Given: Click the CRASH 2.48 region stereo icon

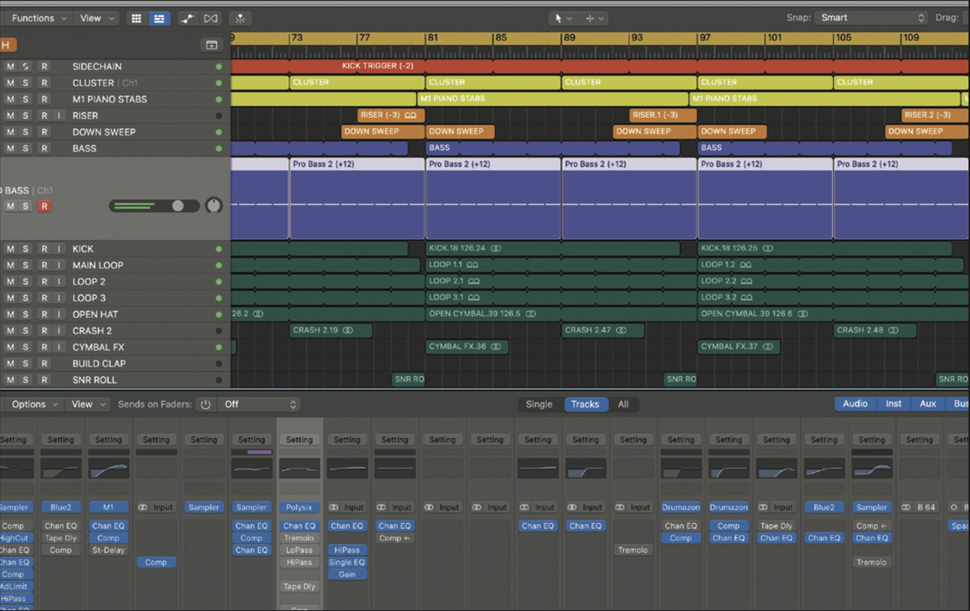Looking at the screenshot, I should (893, 330).
